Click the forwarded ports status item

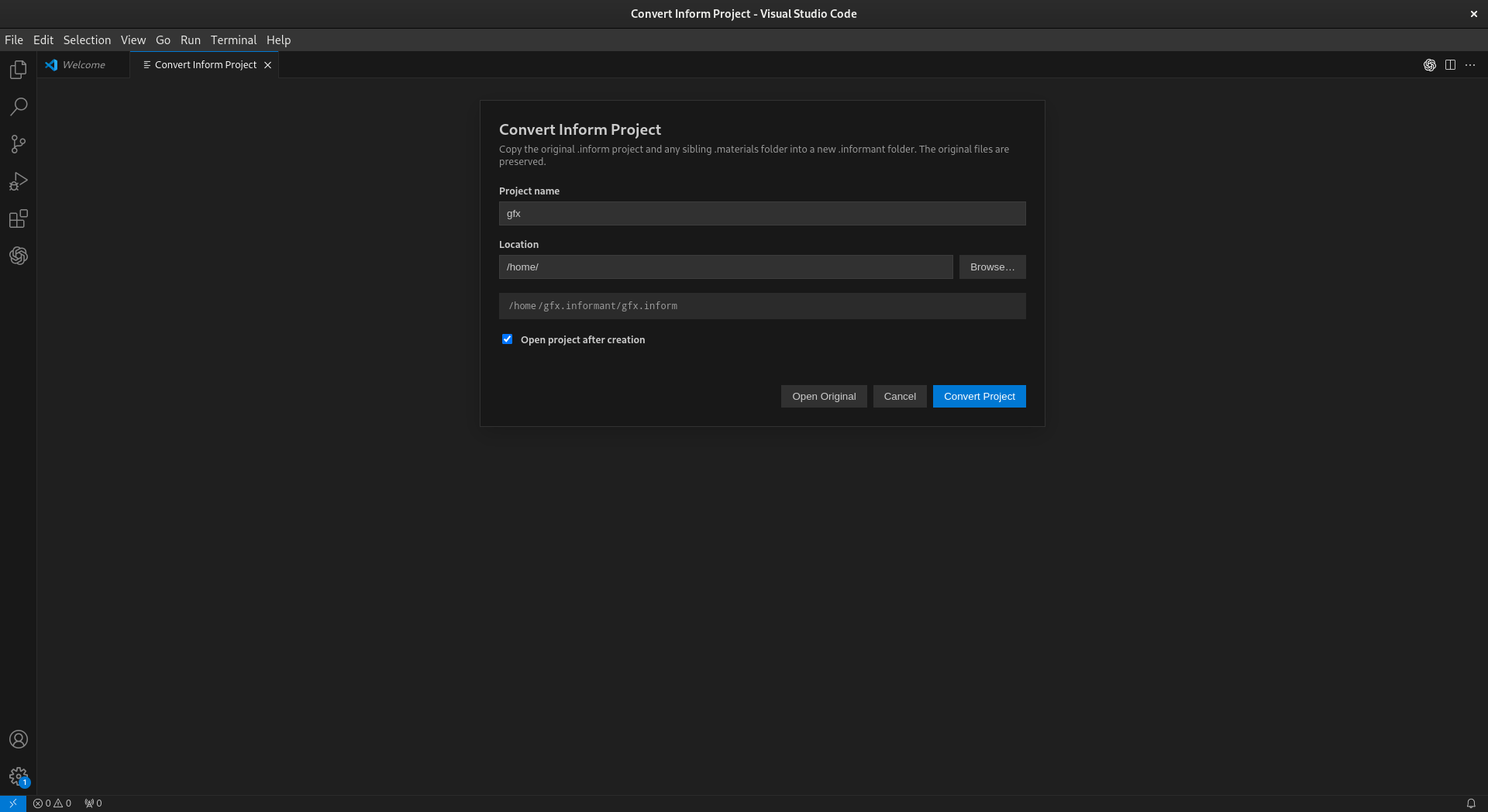point(93,803)
